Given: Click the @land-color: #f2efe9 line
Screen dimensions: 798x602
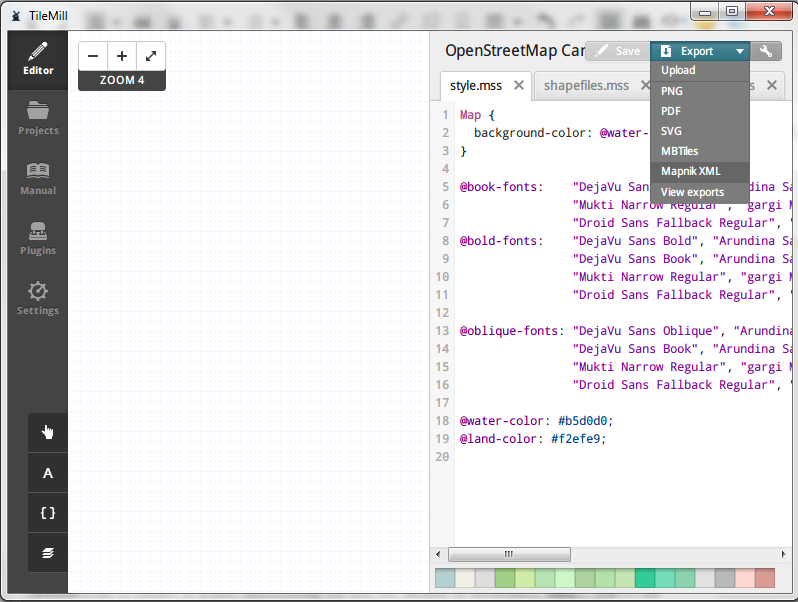Looking at the screenshot, I should (x=533, y=439).
